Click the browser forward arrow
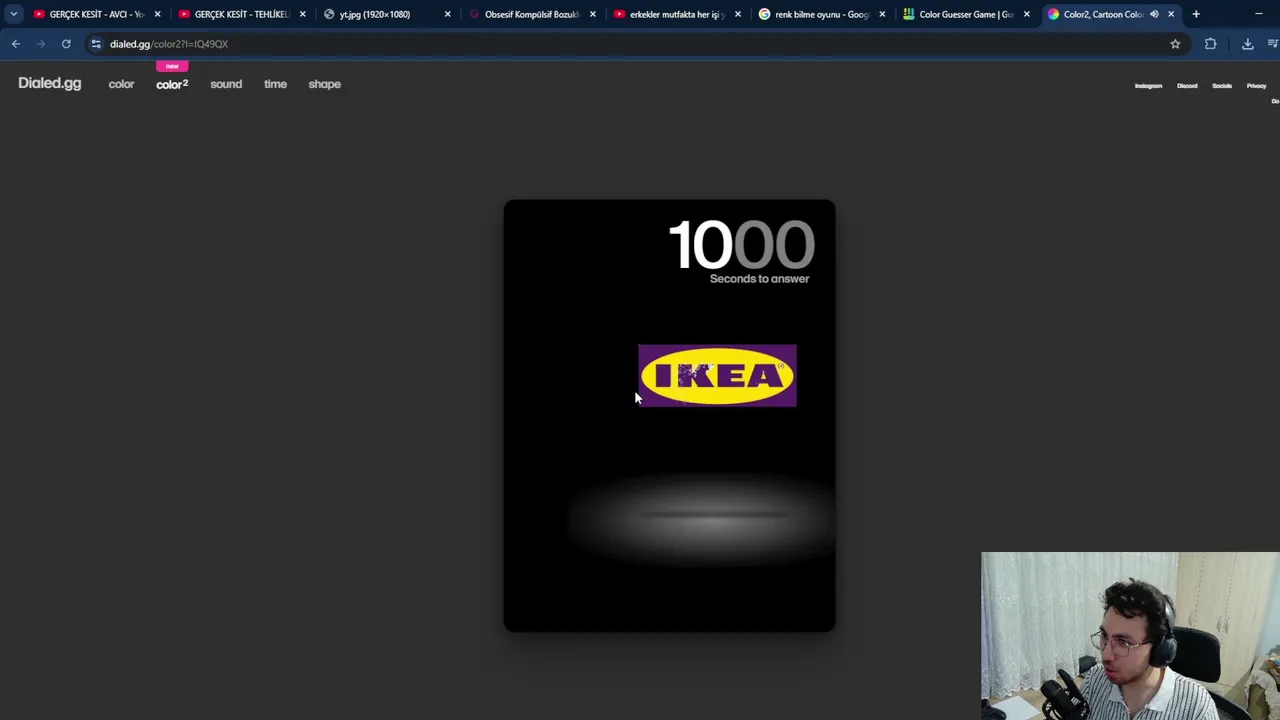 click(41, 44)
